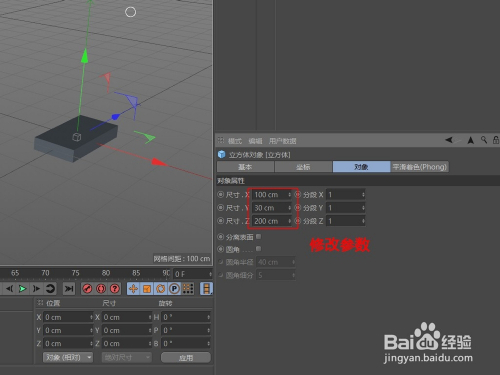Image resolution: width=500 pixels, height=375 pixels.
Task: Click the 尺寸 . Z spinner arrows
Action: [x=289, y=221]
